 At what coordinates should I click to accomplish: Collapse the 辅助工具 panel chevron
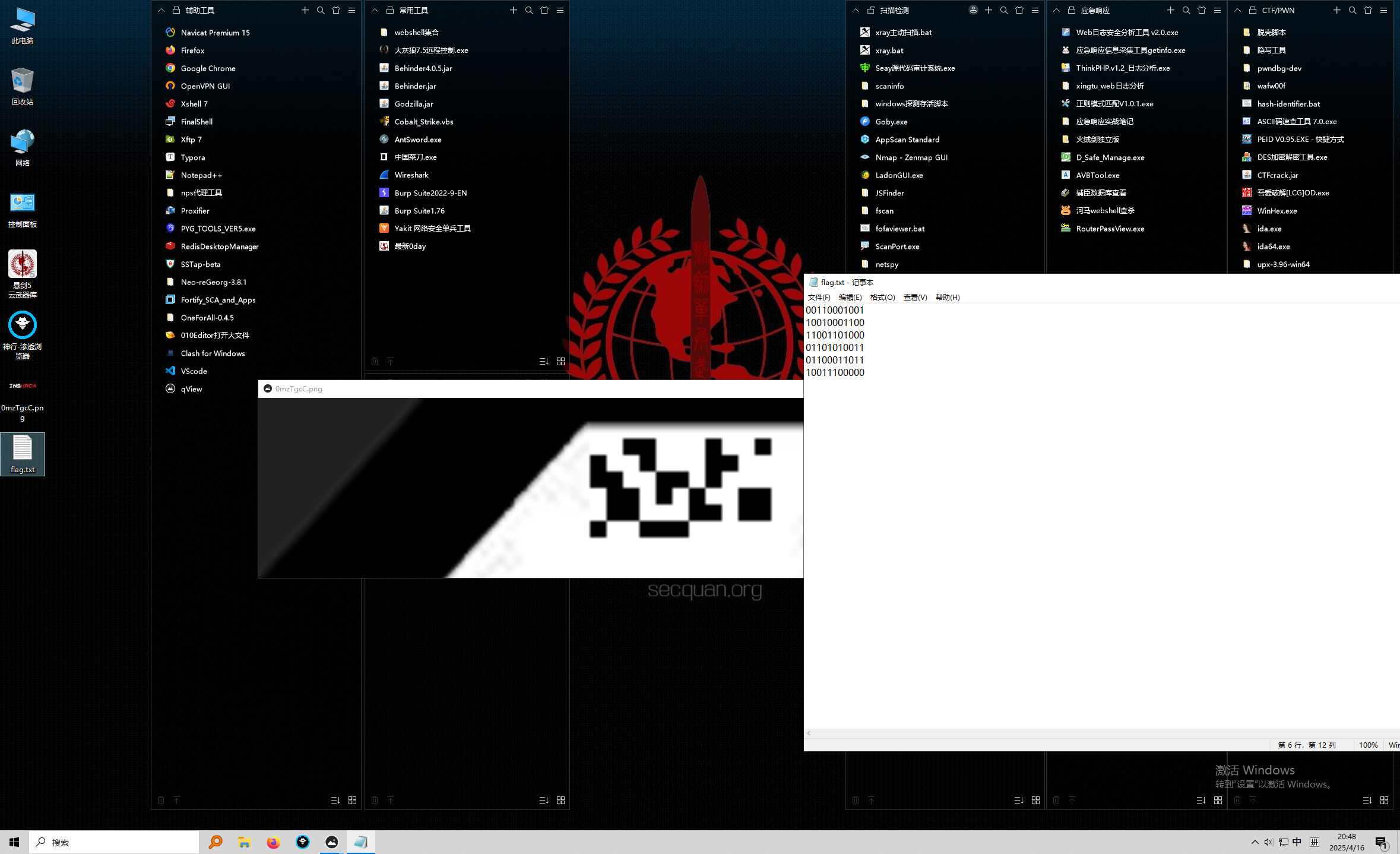click(x=161, y=10)
